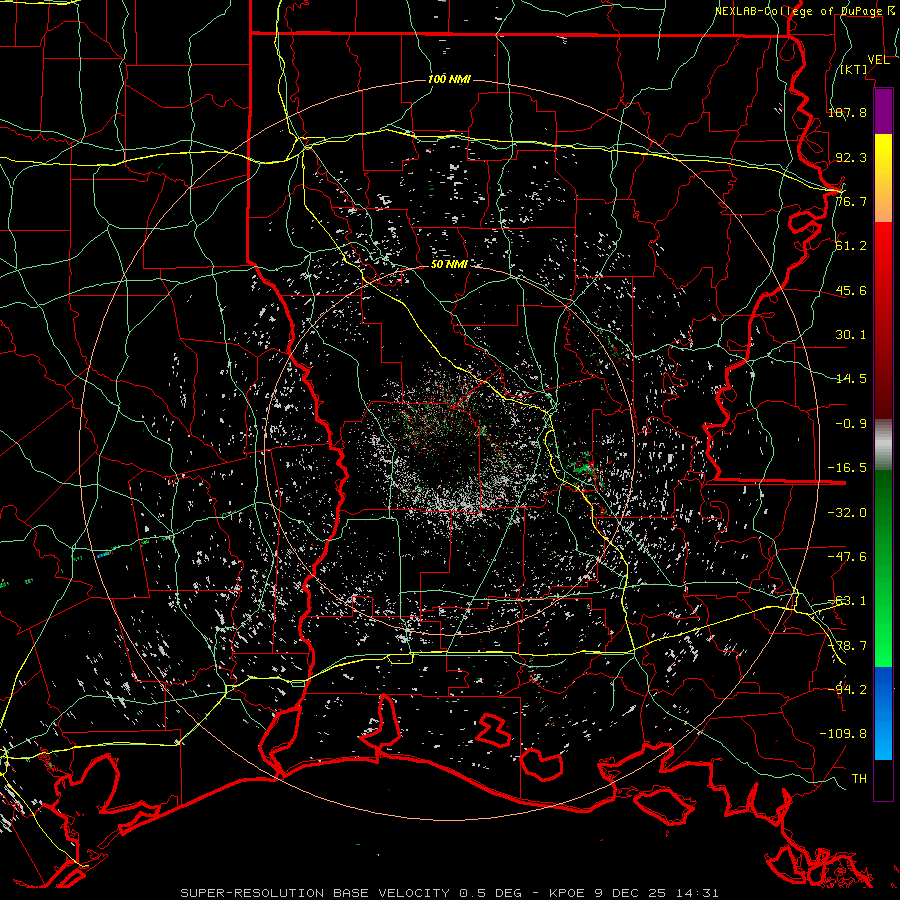Select the dark TH segment at the color bar bottom
Screen dimensions: 900x900
tap(883, 779)
